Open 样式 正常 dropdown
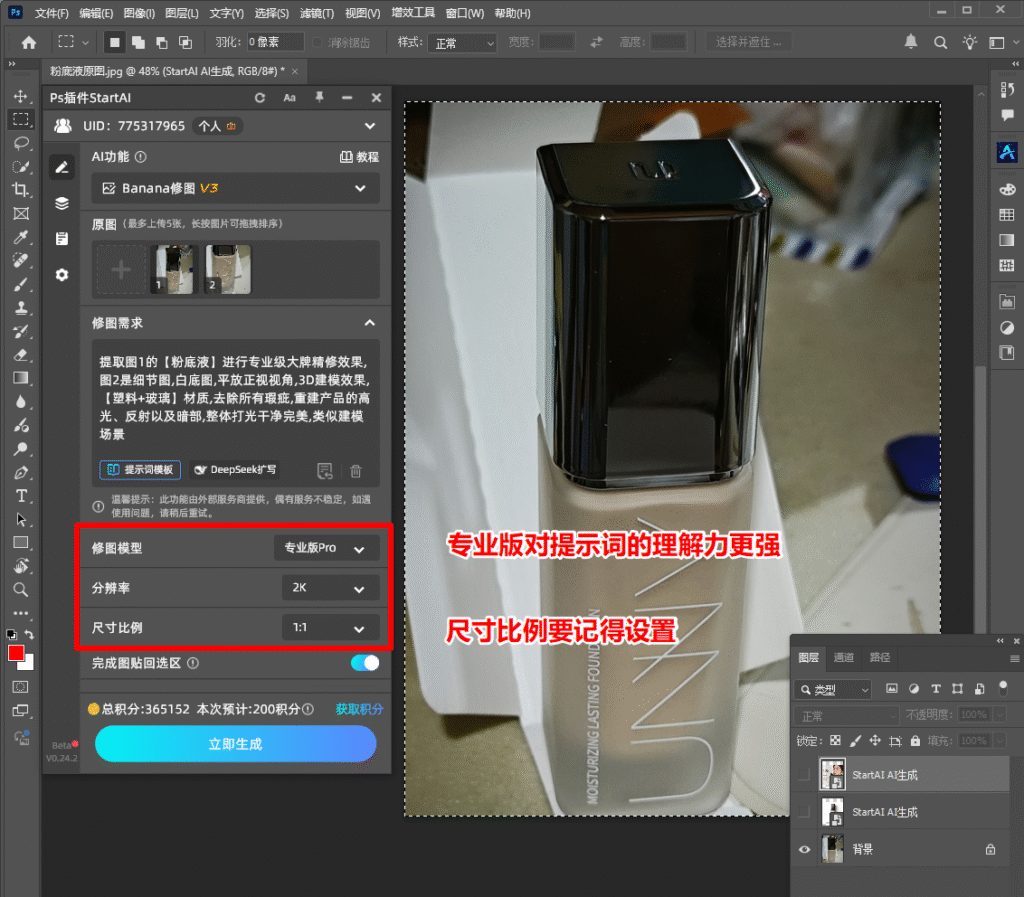 462,43
